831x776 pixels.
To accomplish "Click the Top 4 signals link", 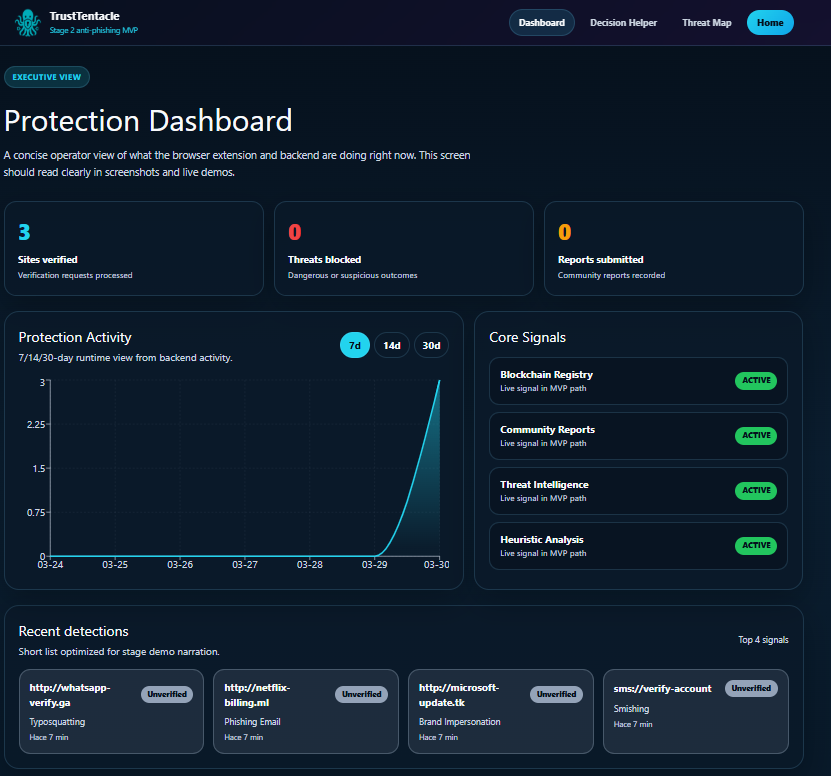I will [x=763, y=639].
